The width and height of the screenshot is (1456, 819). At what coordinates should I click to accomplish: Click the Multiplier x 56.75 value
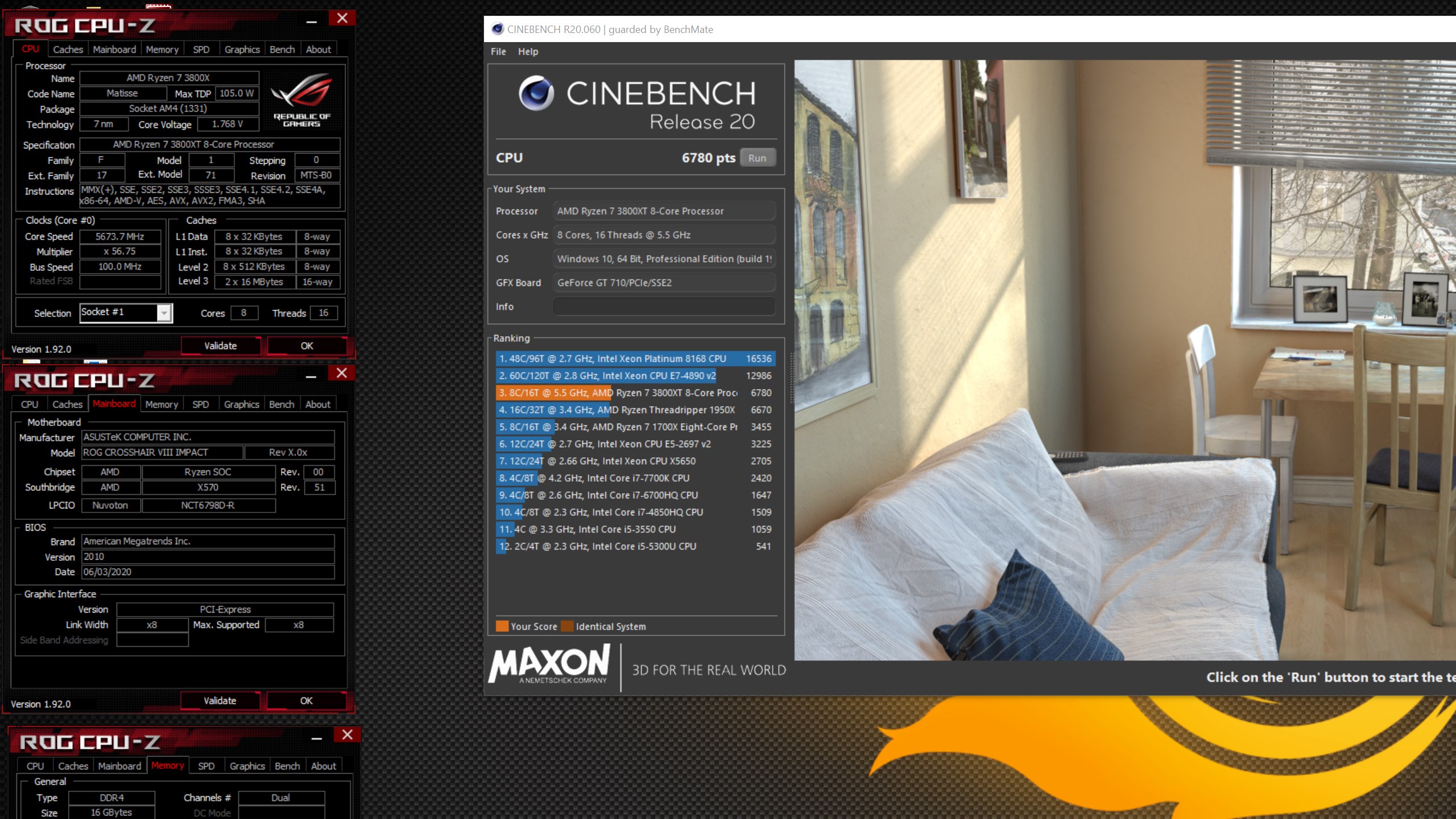(120, 251)
